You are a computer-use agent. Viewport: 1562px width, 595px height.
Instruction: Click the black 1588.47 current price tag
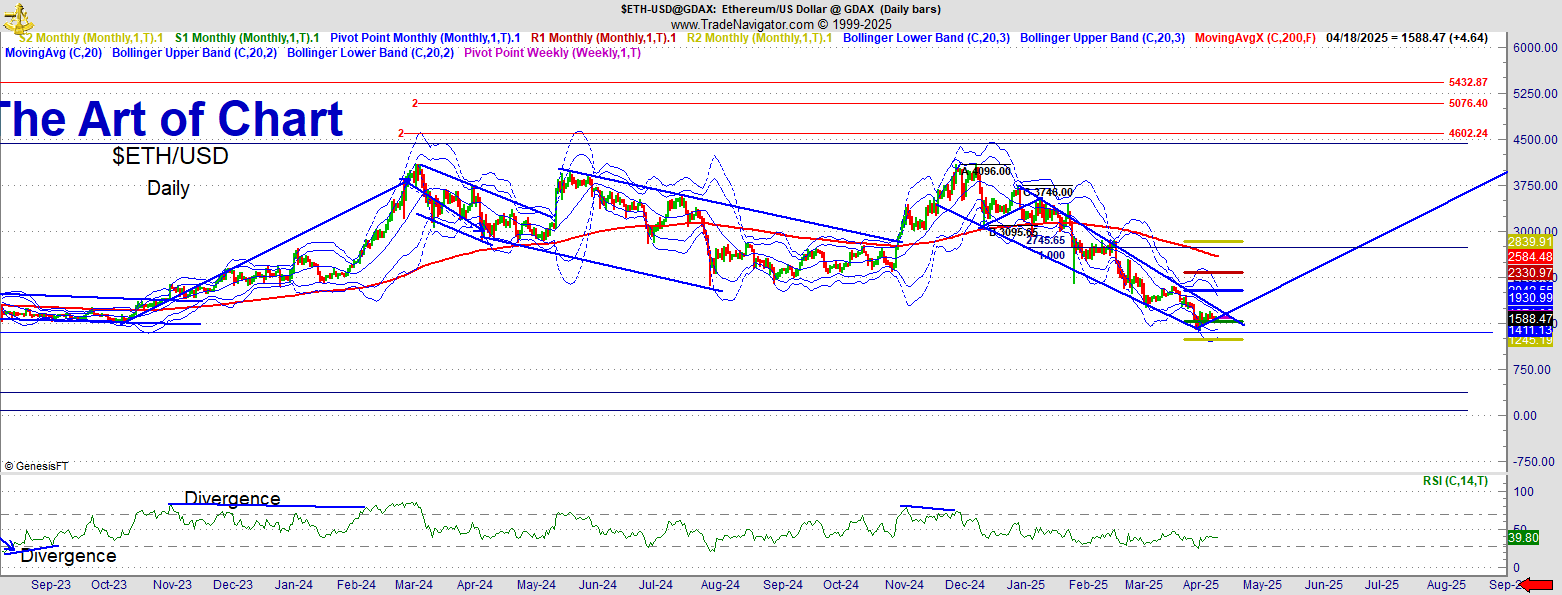[1531, 319]
